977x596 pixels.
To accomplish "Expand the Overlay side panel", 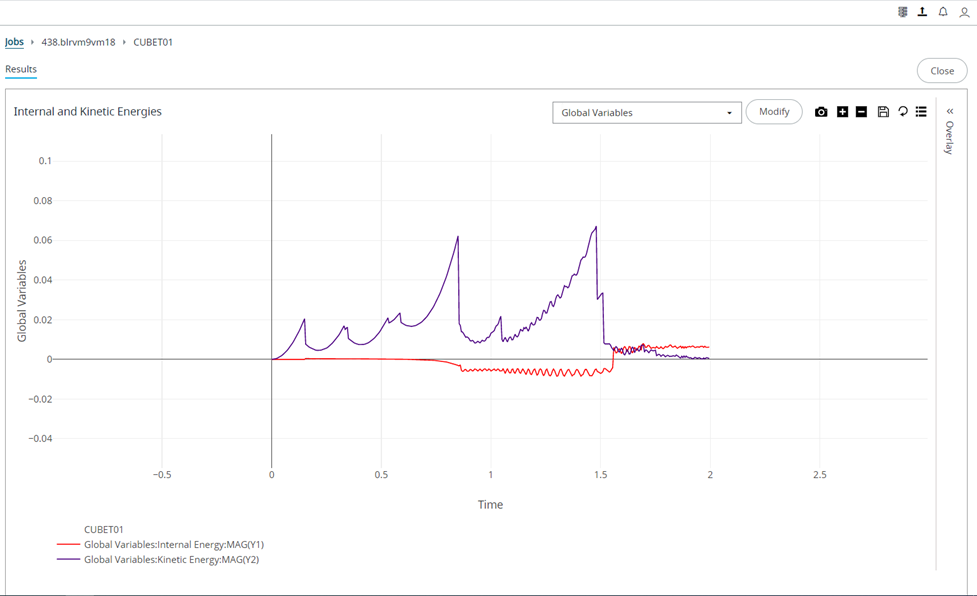I will coord(950,130).
